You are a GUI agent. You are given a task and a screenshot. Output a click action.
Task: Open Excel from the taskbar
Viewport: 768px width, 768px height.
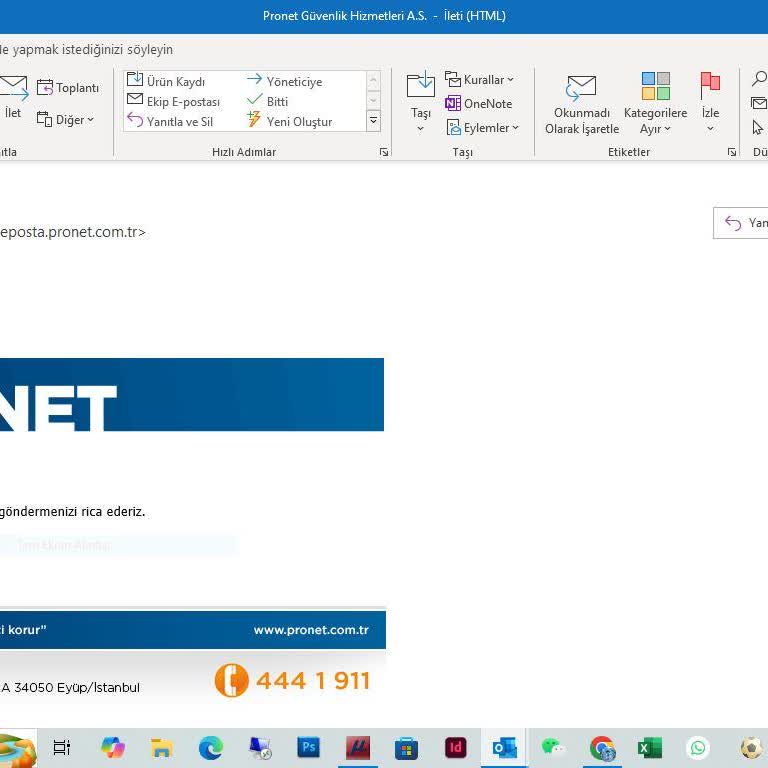649,748
